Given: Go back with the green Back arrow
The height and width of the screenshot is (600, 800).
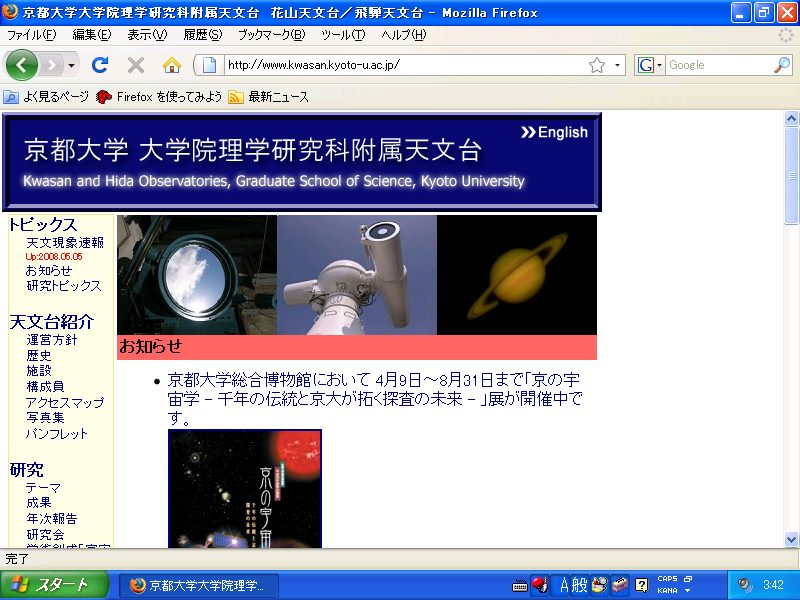Looking at the screenshot, I should pos(21,65).
